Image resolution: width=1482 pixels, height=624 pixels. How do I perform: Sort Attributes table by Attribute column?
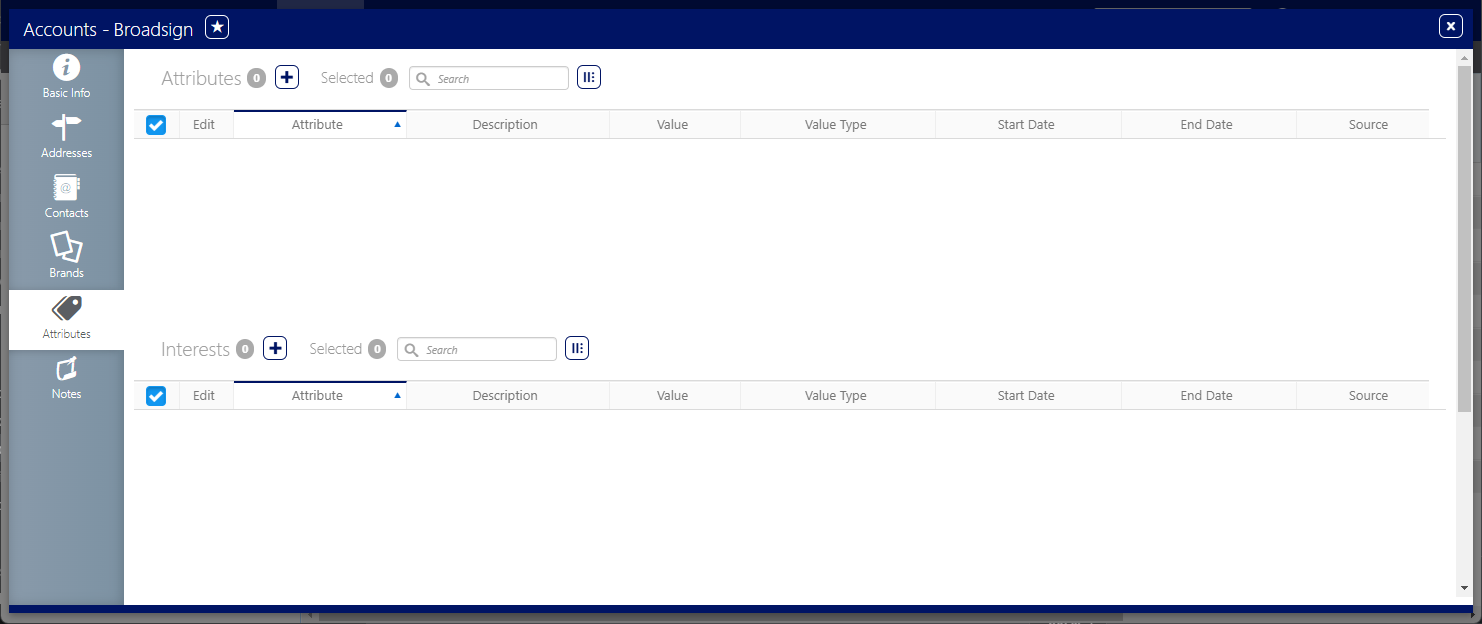318,125
